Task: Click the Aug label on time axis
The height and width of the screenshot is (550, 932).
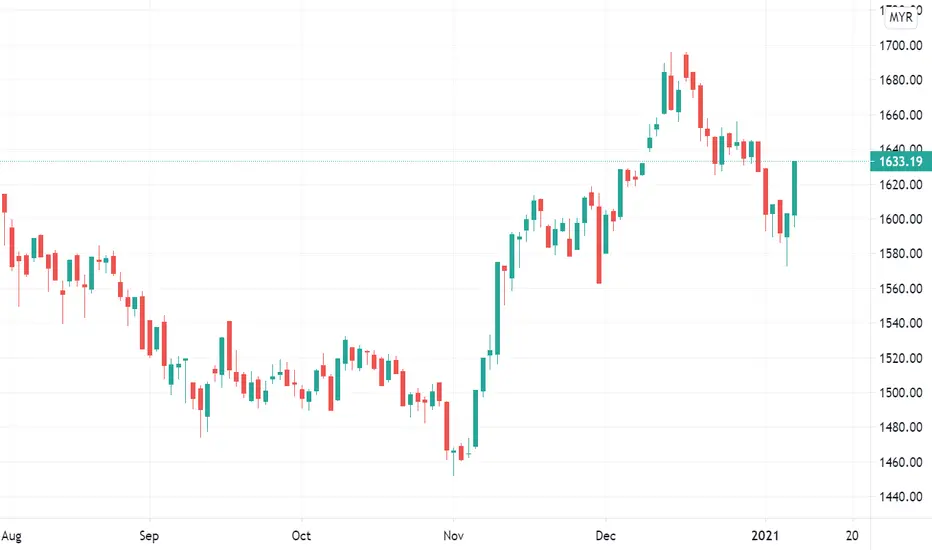Action: coord(11,536)
